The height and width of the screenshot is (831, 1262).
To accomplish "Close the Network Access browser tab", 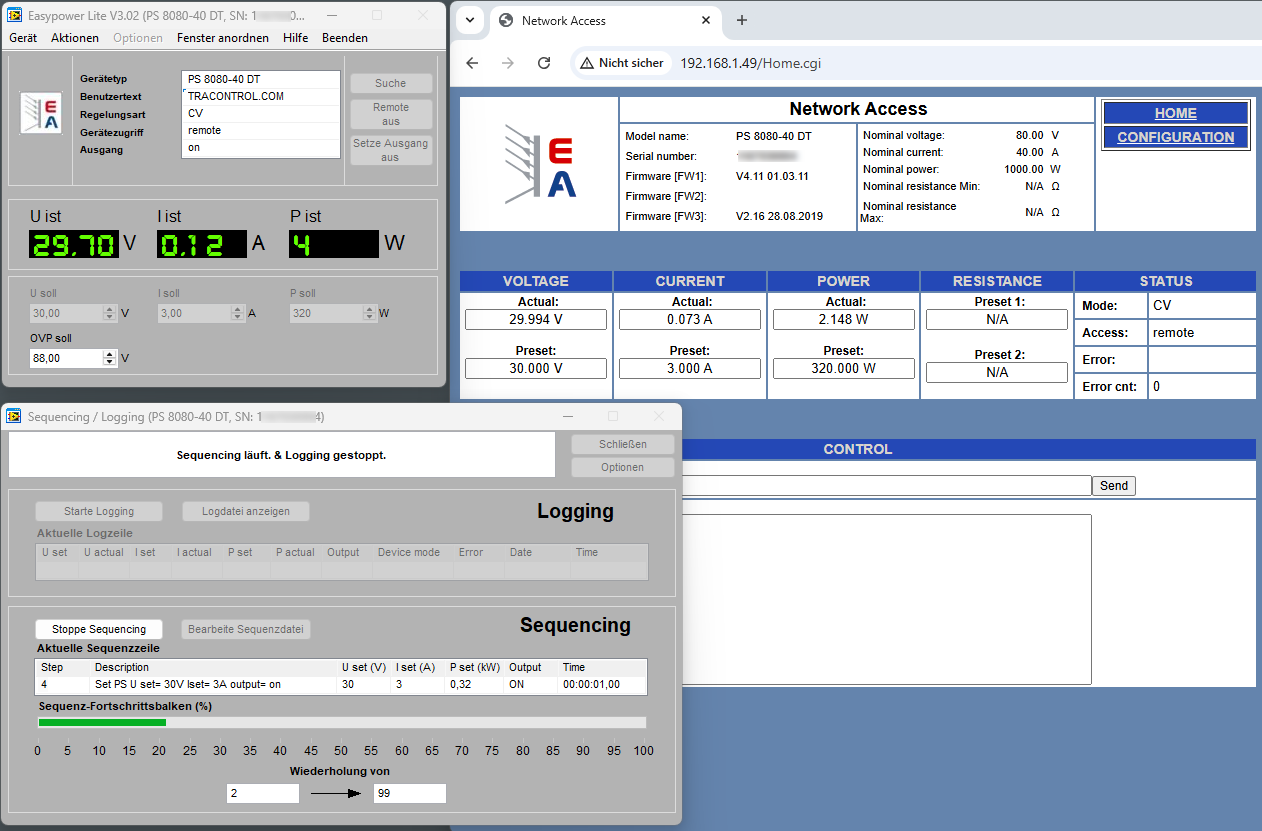I will click(x=706, y=20).
